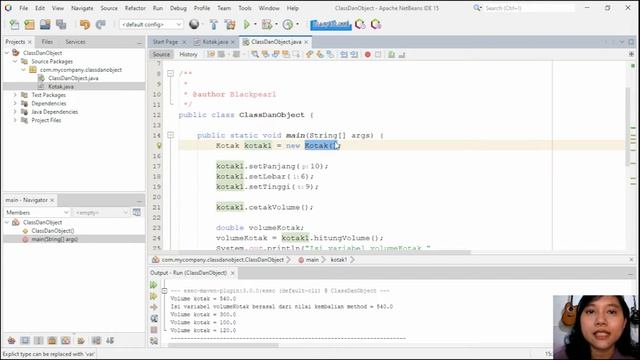Collapse the main method code fold

[x=171, y=135]
